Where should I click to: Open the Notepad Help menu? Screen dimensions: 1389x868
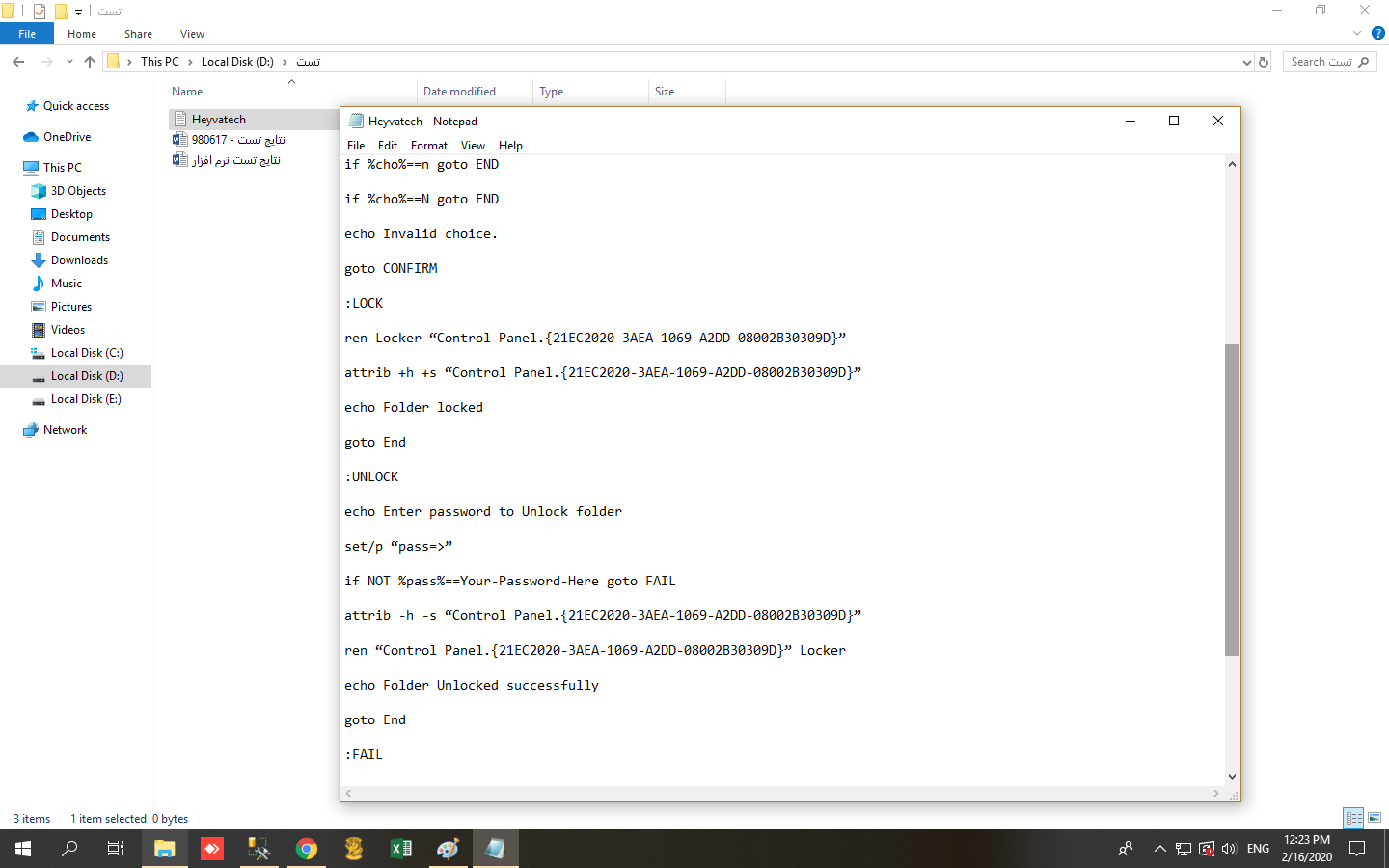pos(510,146)
